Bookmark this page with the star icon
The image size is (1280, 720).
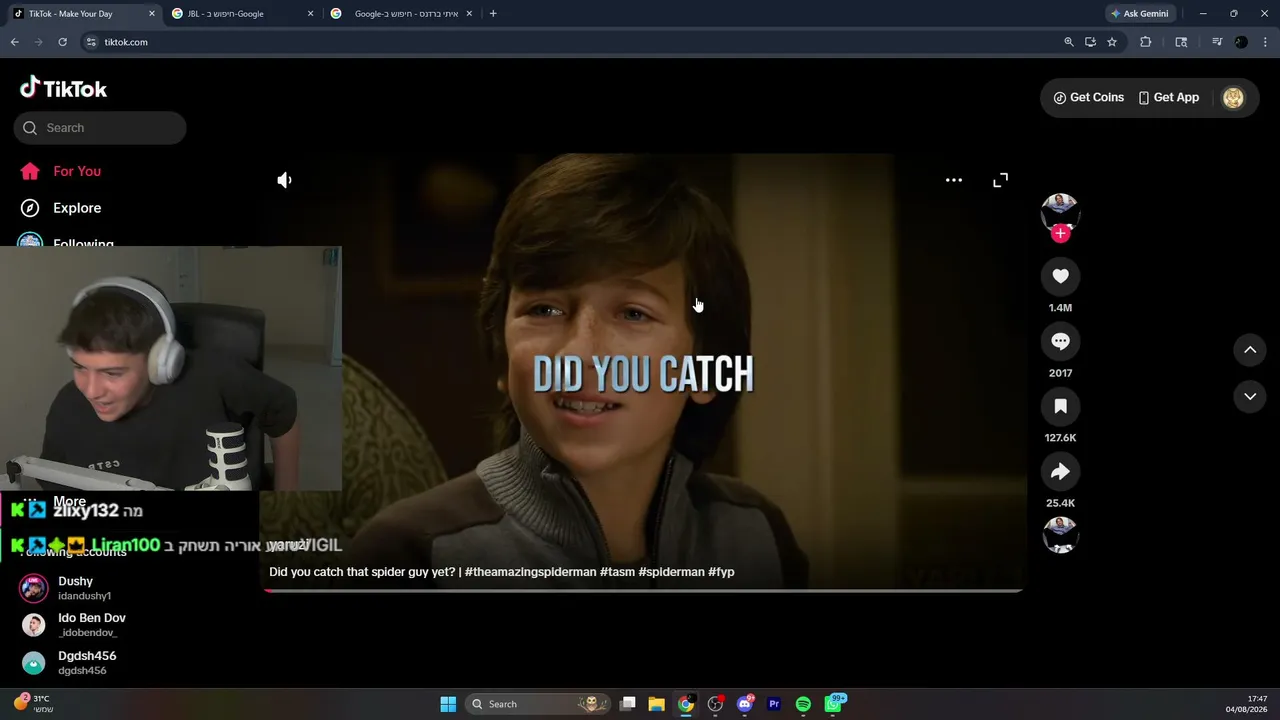1112,42
